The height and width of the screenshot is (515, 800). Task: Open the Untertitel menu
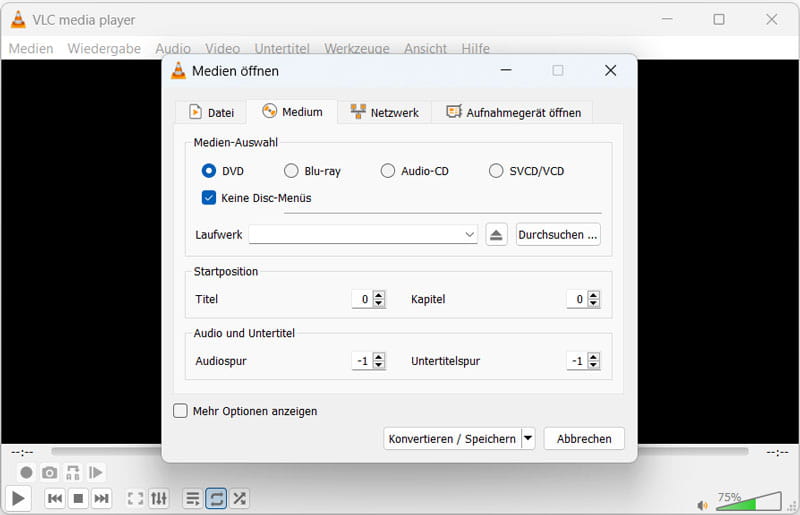click(282, 48)
